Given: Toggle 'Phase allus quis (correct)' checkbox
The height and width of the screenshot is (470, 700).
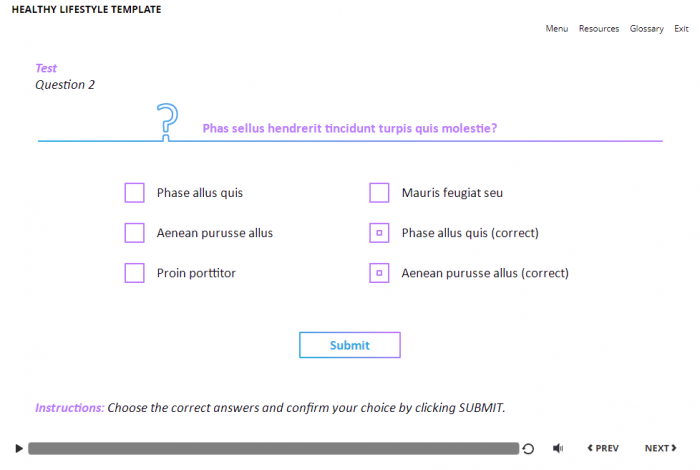Looking at the screenshot, I should tap(379, 233).
